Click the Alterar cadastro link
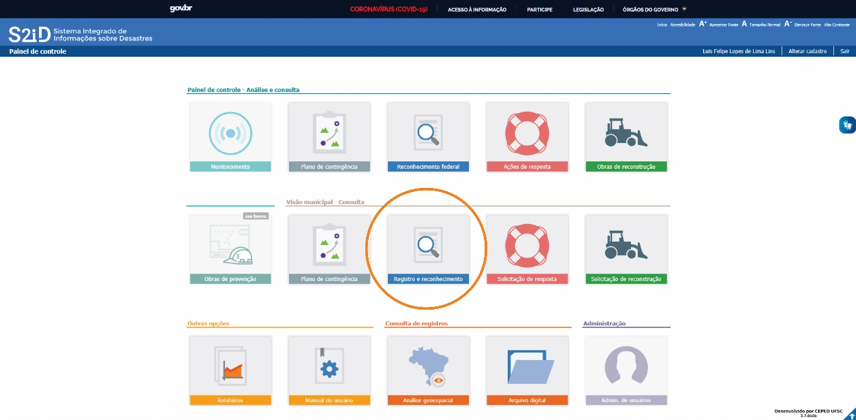Screen dimensions: 856x420 coord(807,51)
